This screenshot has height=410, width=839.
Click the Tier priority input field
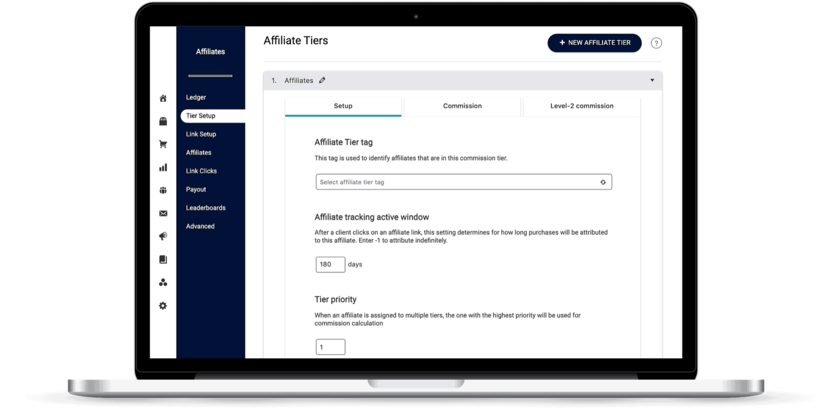point(330,347)
